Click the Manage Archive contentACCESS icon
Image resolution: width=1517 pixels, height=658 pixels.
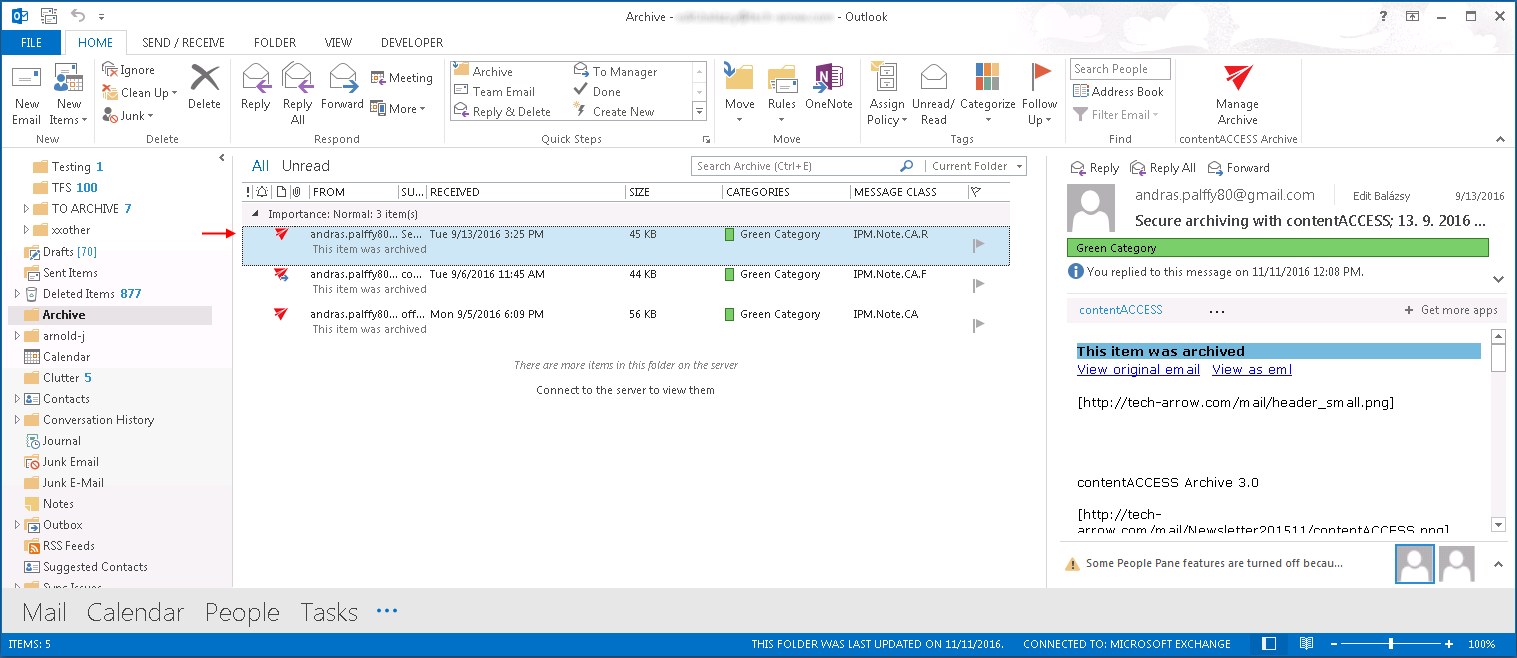tap(1237, 80)
